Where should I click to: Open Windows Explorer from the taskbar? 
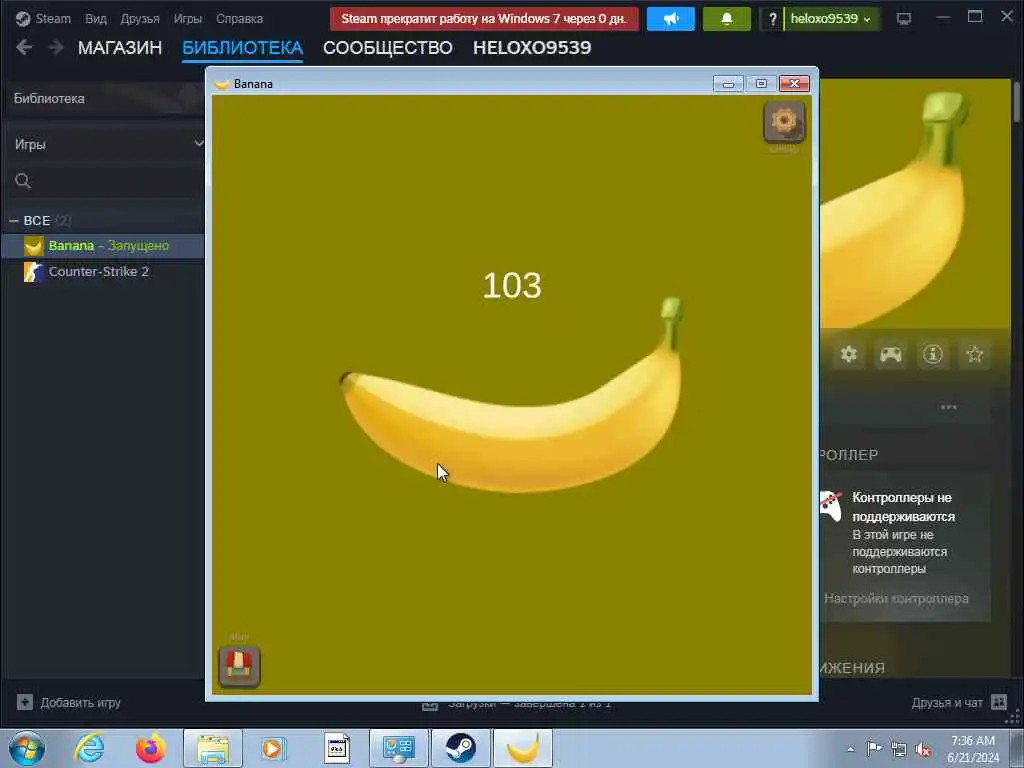pos(213,748)
